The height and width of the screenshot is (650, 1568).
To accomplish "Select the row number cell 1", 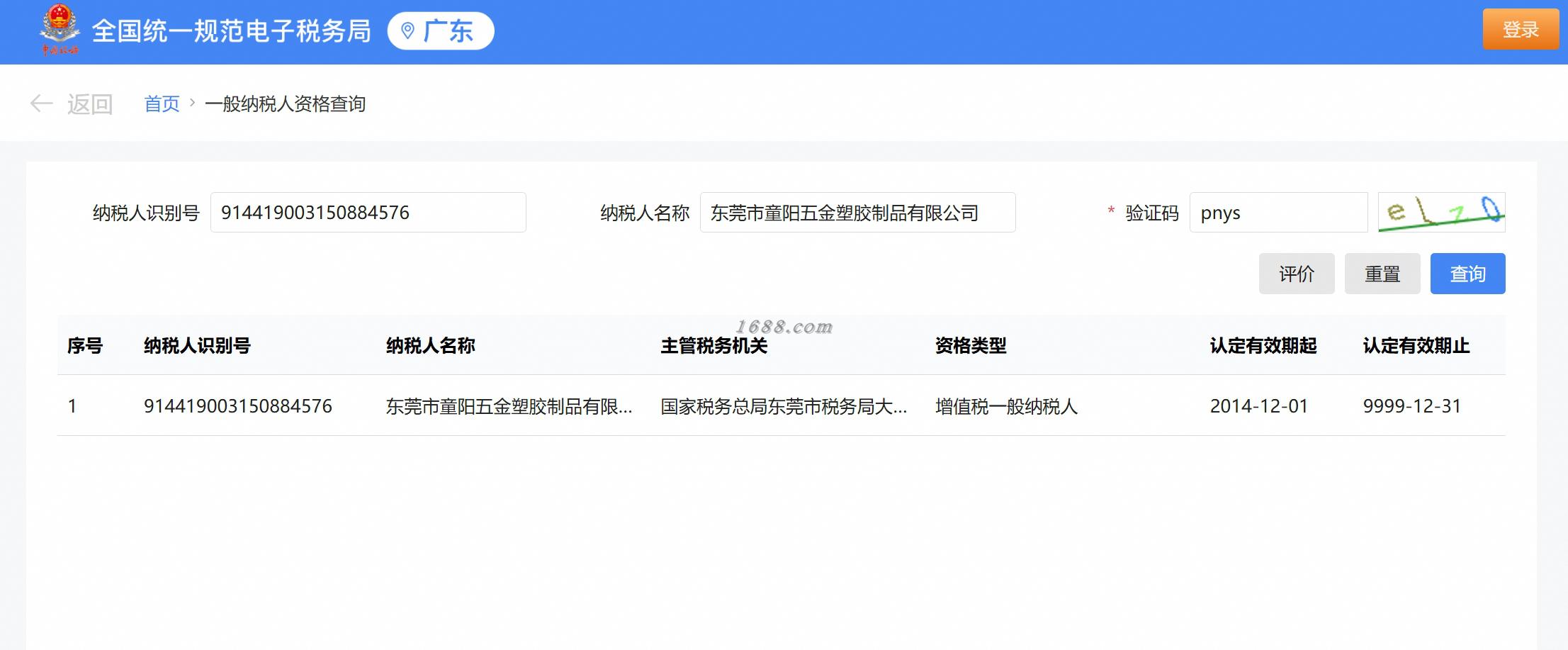I will 72,406.
